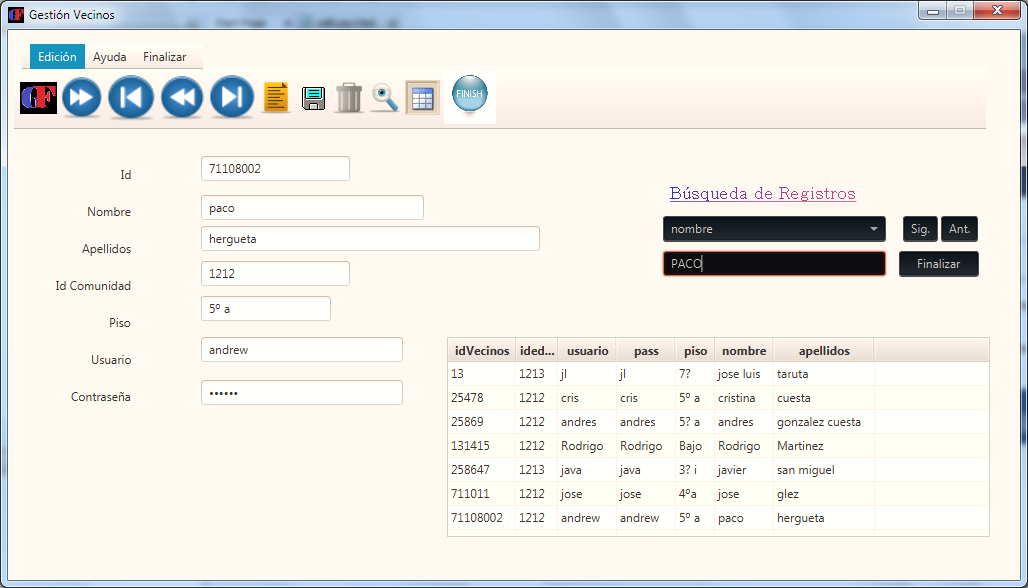The image size is (1028, 588).
Task: Click the Sig. button
Action: tap(920, 229)
